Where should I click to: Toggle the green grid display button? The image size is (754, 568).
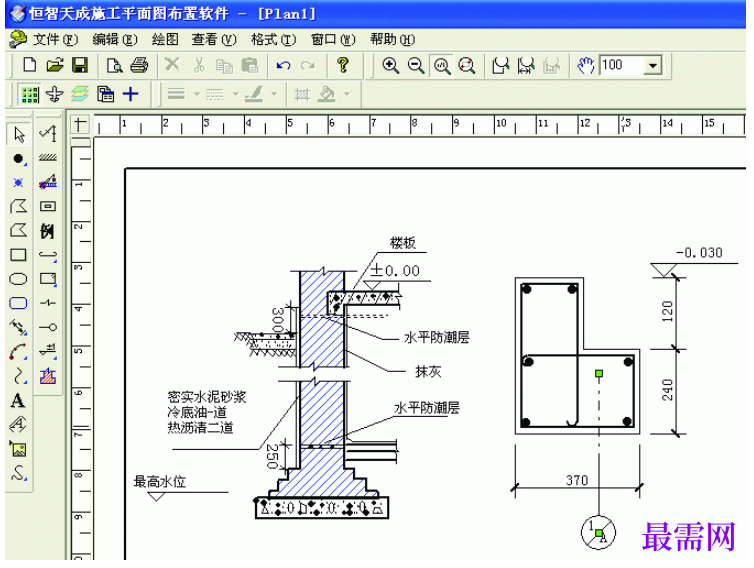point(30,94)
